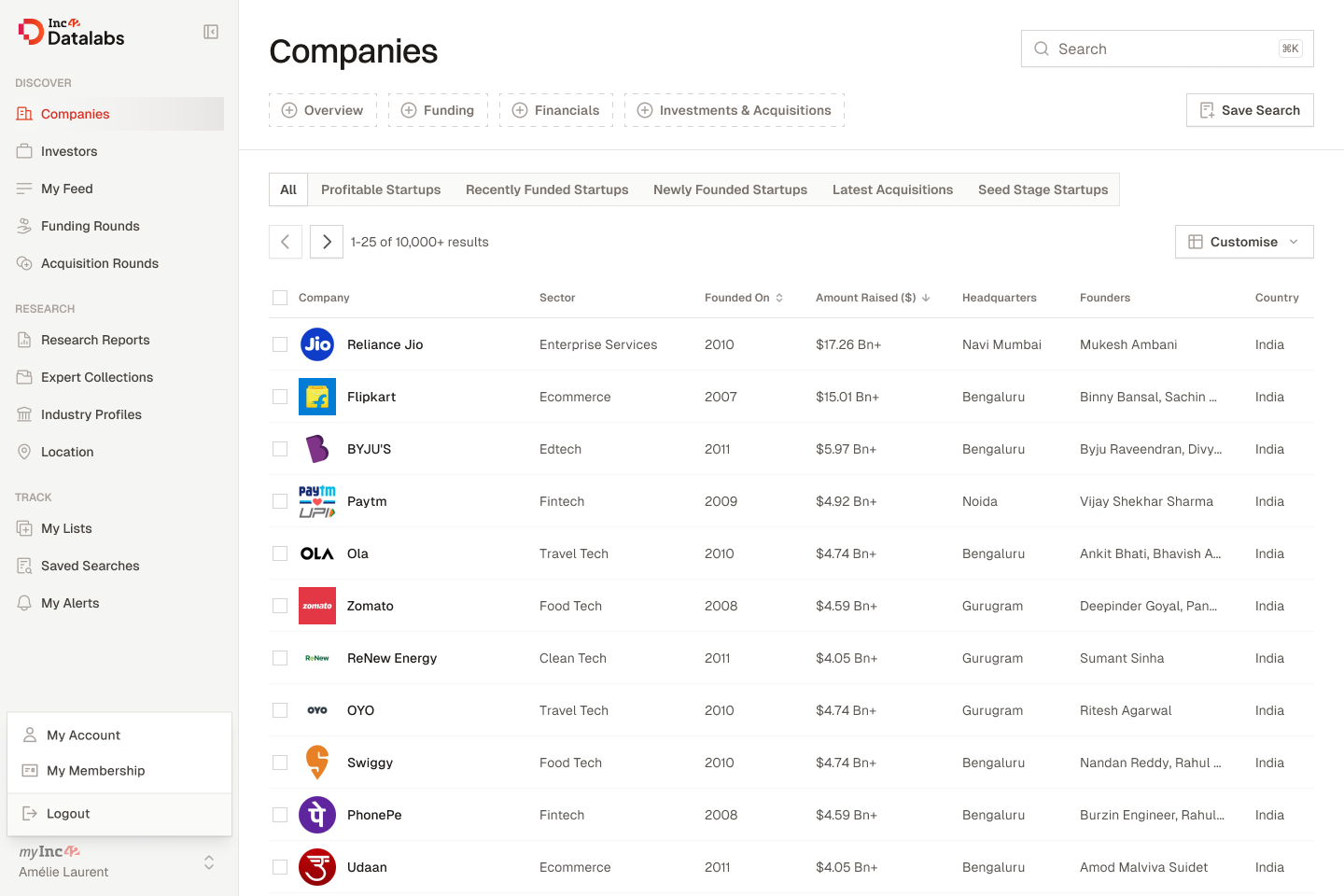Open Zomato logo icon

[317, 606]
